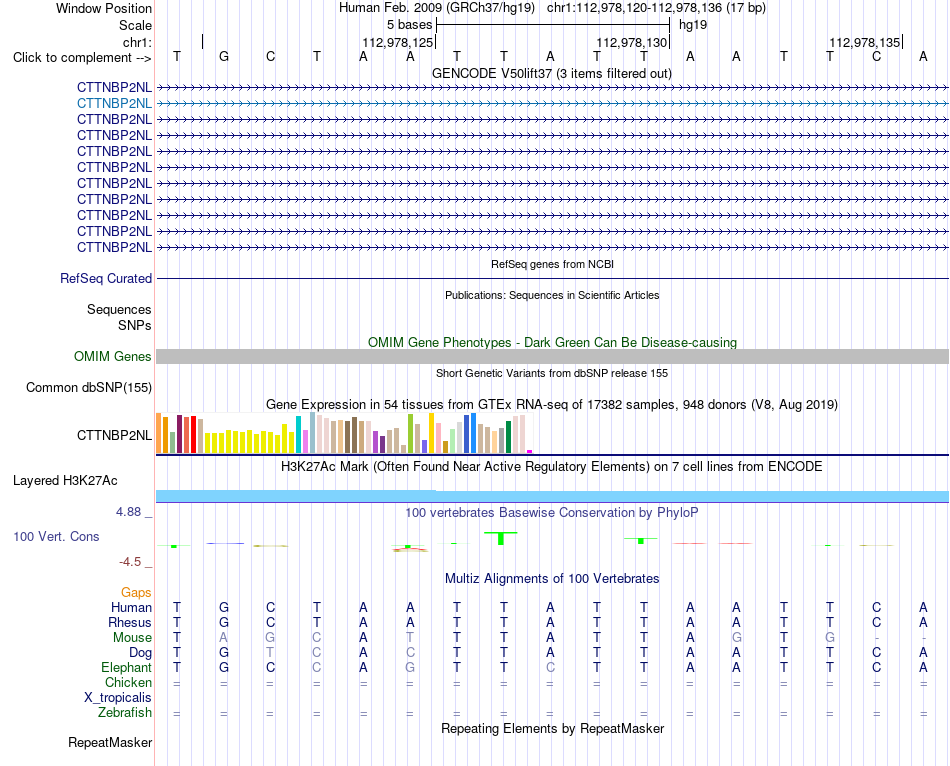Click 'Multiz Alignments of 100 Vertebrates' title
Viewport: 950px width, 766px height.
coord(552,578)
